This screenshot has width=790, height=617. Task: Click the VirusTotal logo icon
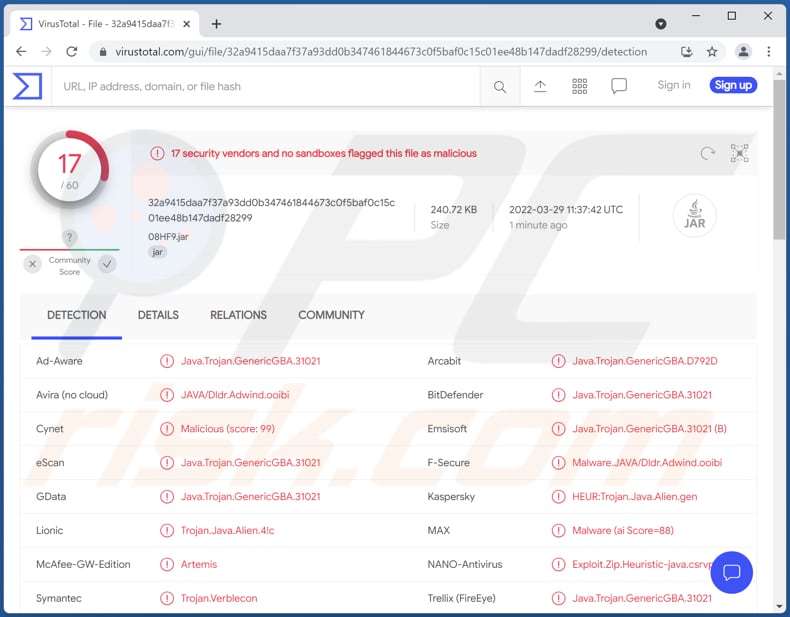click(27, 86)
